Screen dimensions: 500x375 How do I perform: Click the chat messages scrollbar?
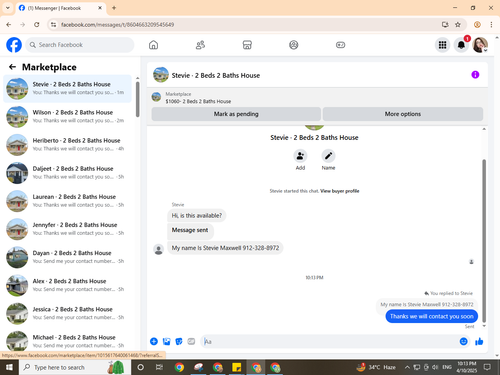[484, 240]
